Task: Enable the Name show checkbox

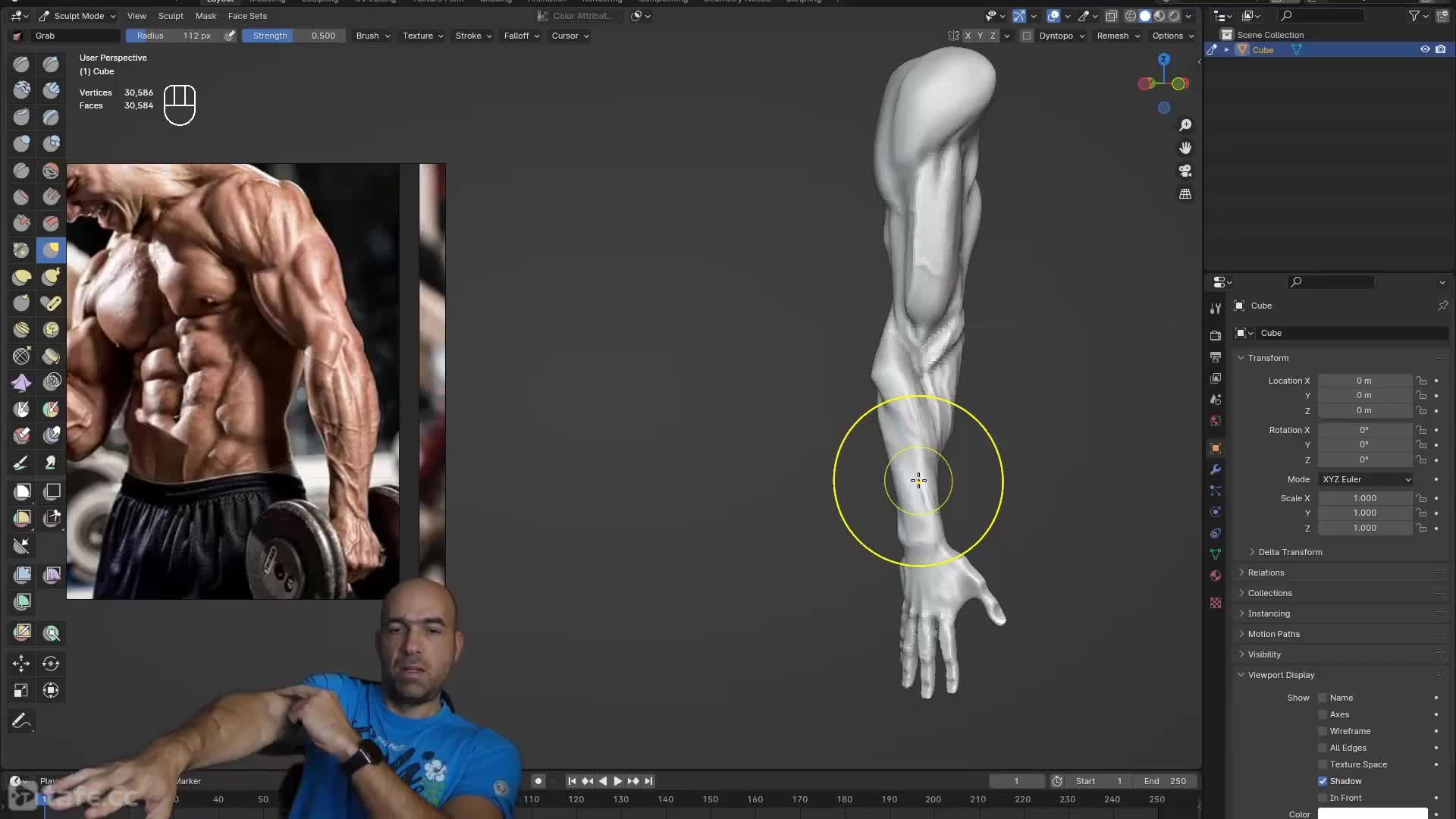Action: (x=1323, y=698)
